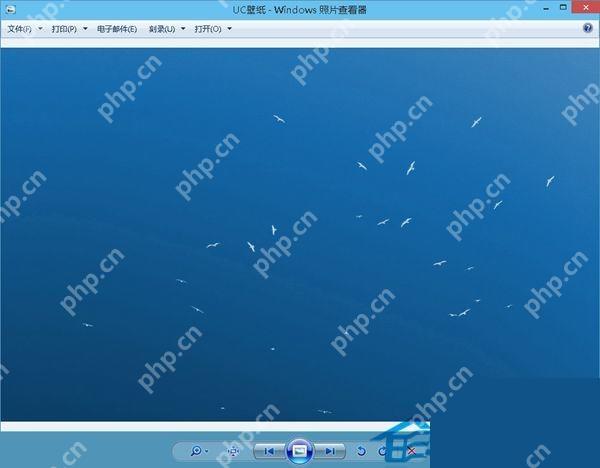Fit image to actual size icon
This screenshot has height=468, width=600.
click(x=233, y=452)
